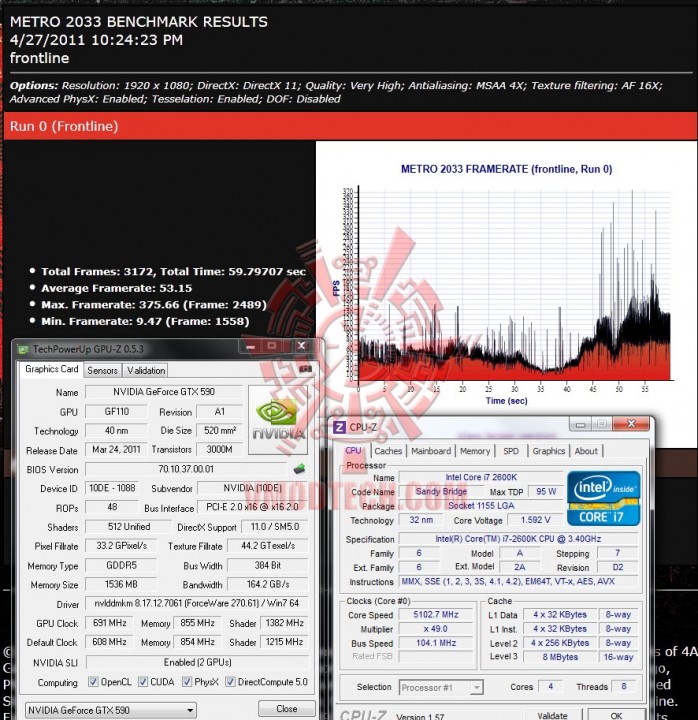Minimize the CPU-Z window
This screenshot has height=720, width=698.
coord(580,424)
